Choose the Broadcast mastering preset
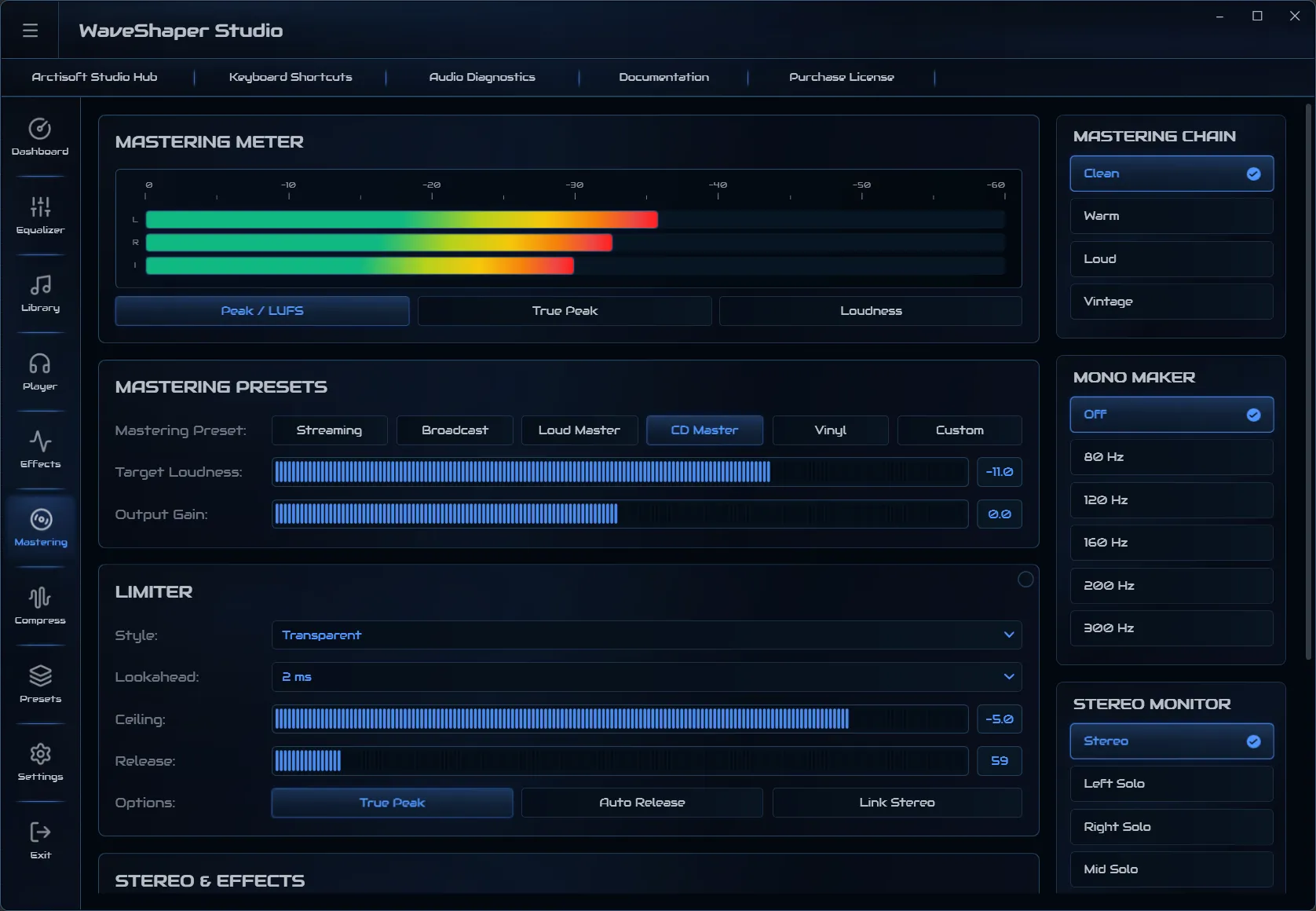This screenshot has width=1316, height=911. pos(455,430)
